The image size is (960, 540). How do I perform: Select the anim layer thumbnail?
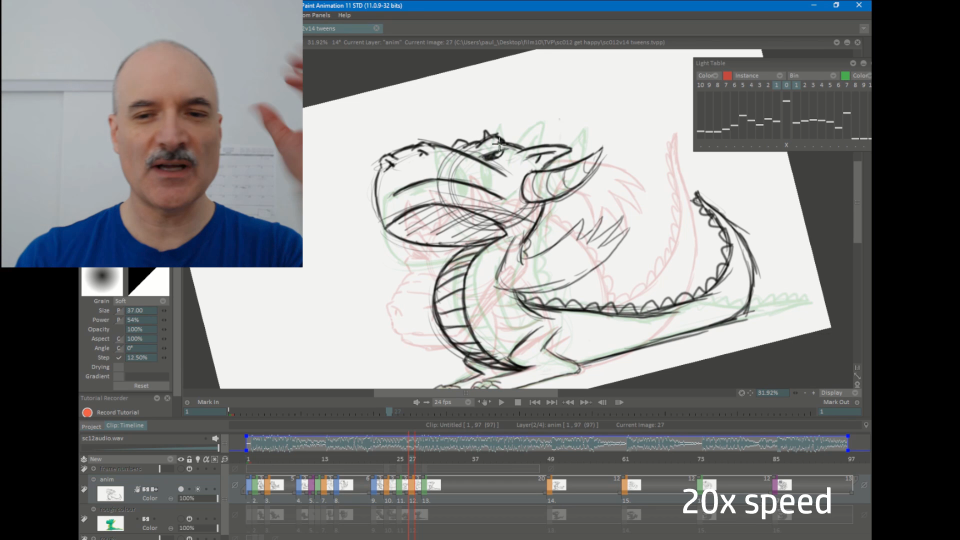tap(110, 493)
